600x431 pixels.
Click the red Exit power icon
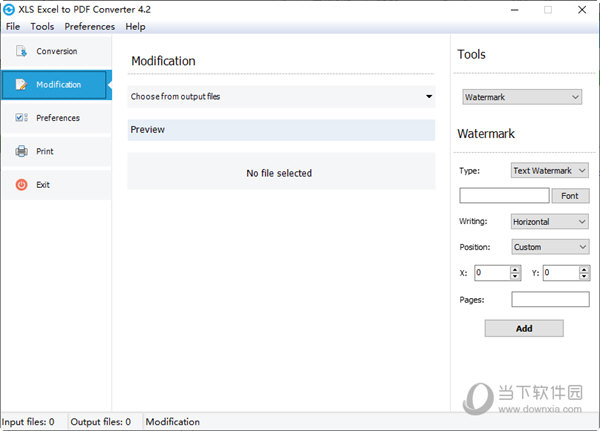tap(21, 184)
